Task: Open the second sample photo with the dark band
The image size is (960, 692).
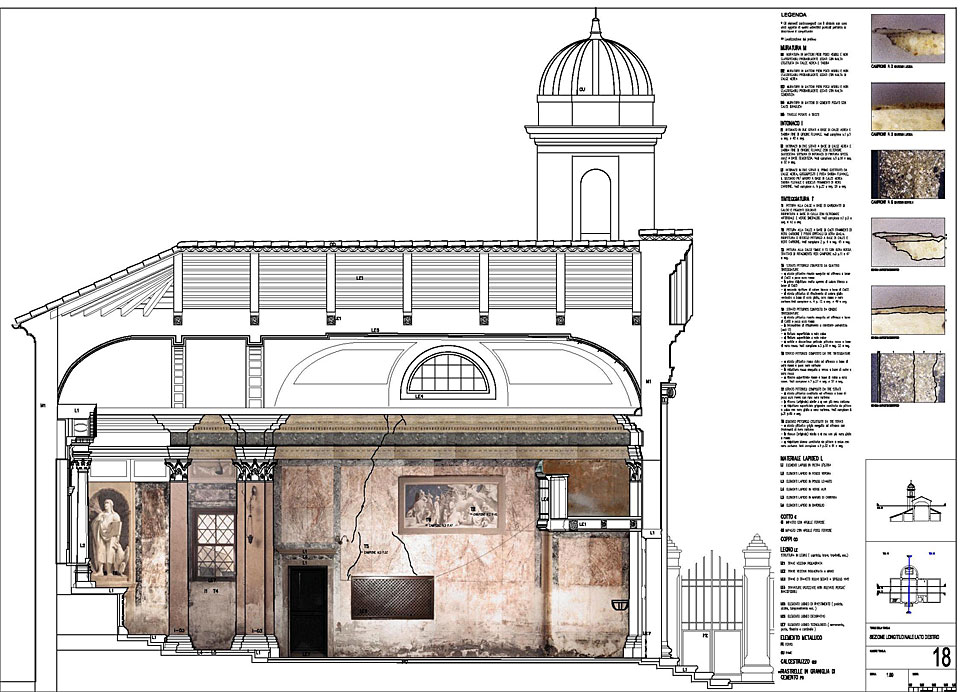Action: (x=908, y=106)
